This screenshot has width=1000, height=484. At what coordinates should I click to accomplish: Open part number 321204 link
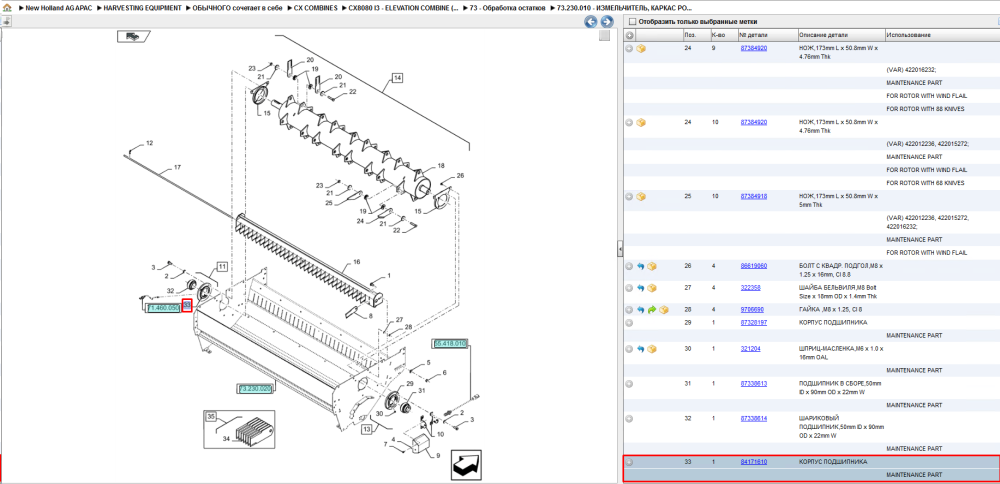pyautogui.click(x=749, y=349)
